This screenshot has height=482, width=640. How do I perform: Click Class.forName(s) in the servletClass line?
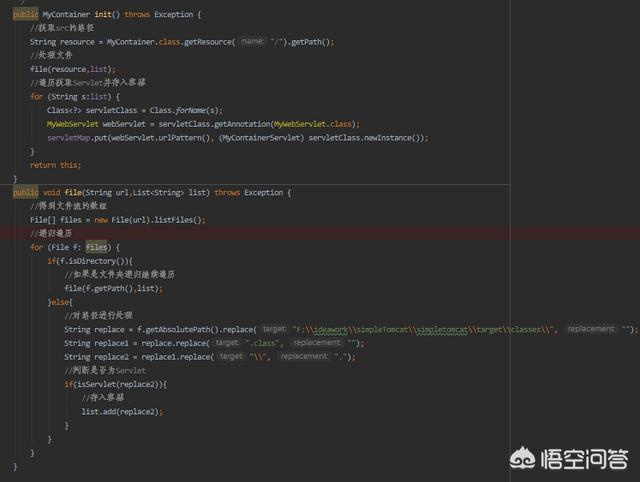(184, 111)
